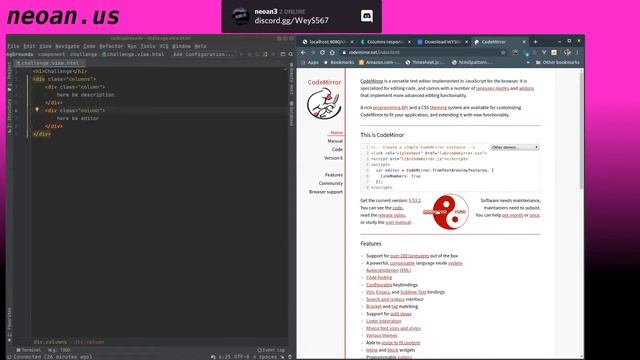Click the browser home icon
Screen dimensions: 640x360
[332, 52]
